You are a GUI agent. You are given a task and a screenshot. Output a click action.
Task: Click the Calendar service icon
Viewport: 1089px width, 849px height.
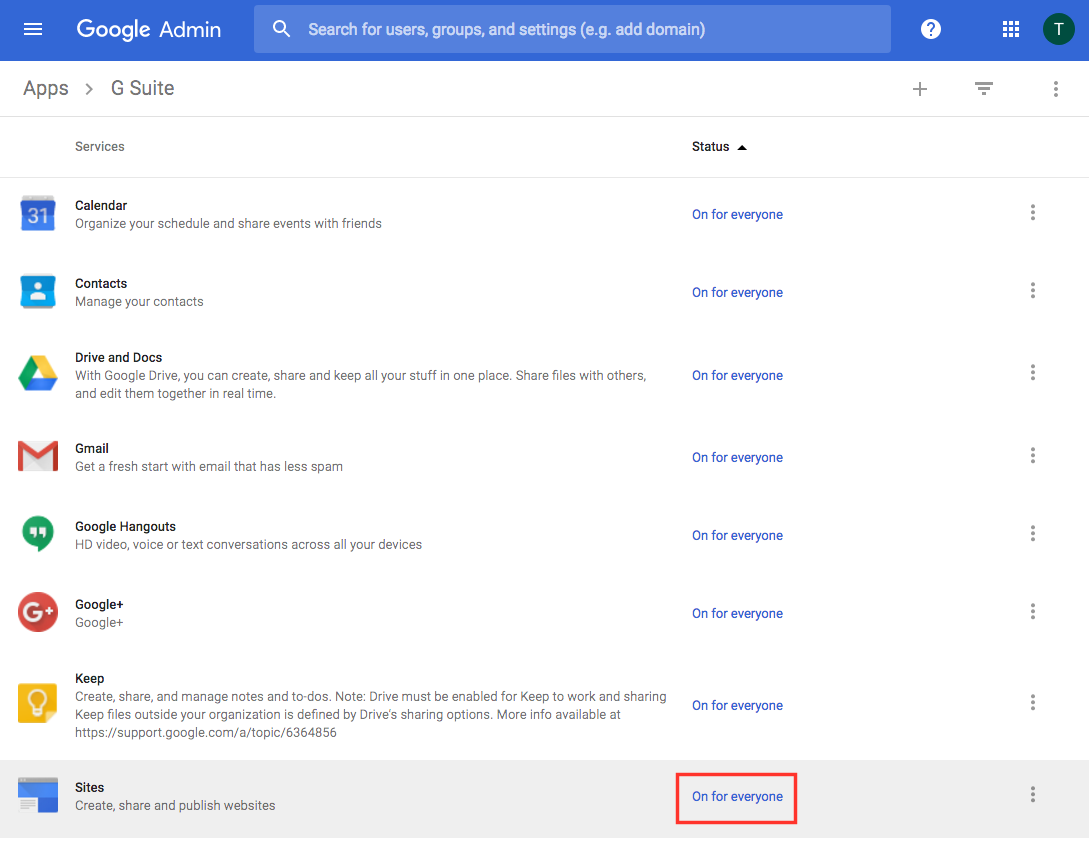click(x=38, y=213)
